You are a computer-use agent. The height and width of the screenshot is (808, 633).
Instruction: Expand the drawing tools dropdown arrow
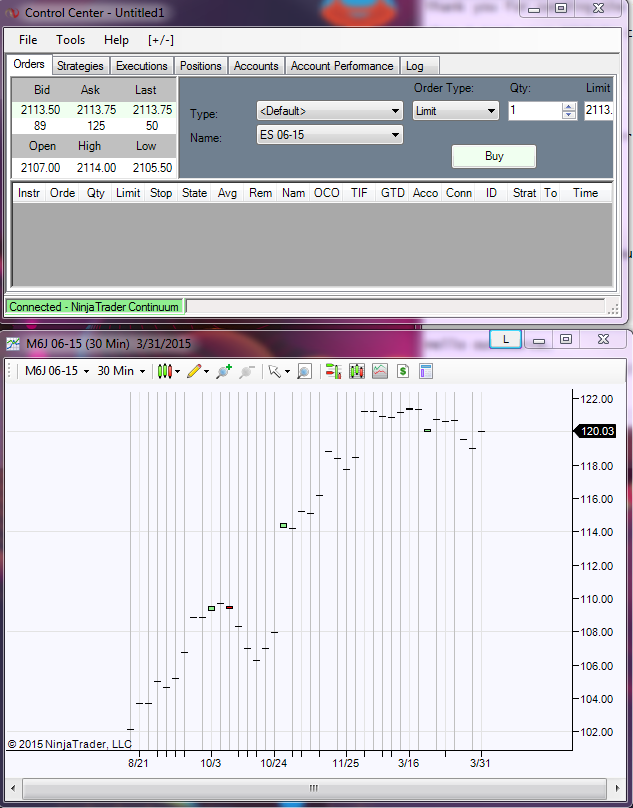[x=207, y=371]
